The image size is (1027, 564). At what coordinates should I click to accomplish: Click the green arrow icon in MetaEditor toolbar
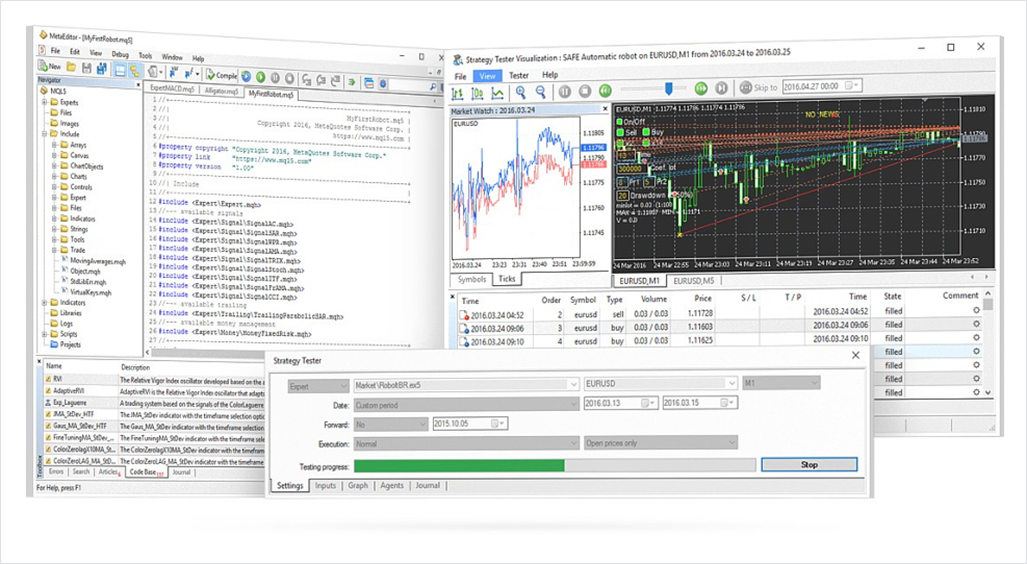point(352,82)
